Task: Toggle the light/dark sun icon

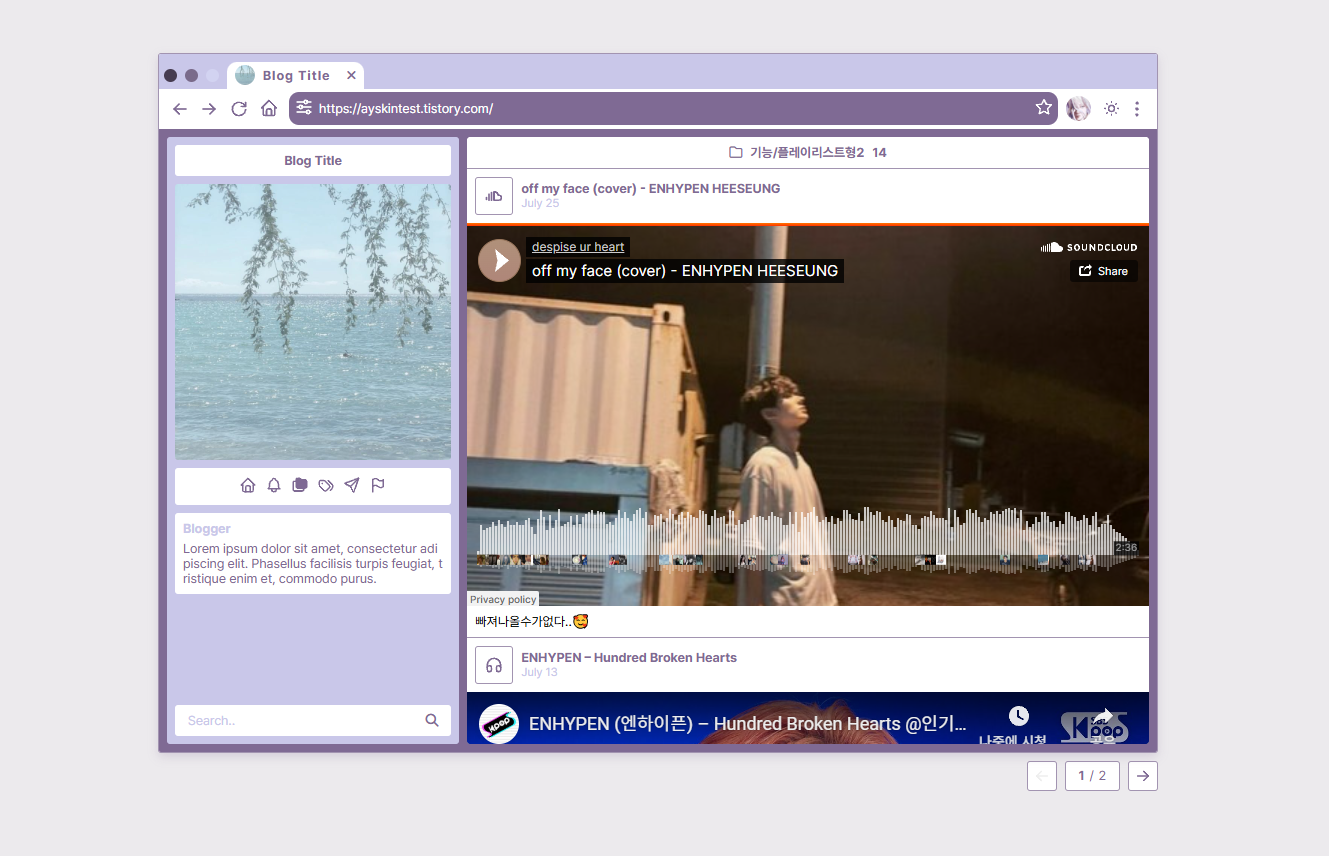Action: tap(1111, 109)
